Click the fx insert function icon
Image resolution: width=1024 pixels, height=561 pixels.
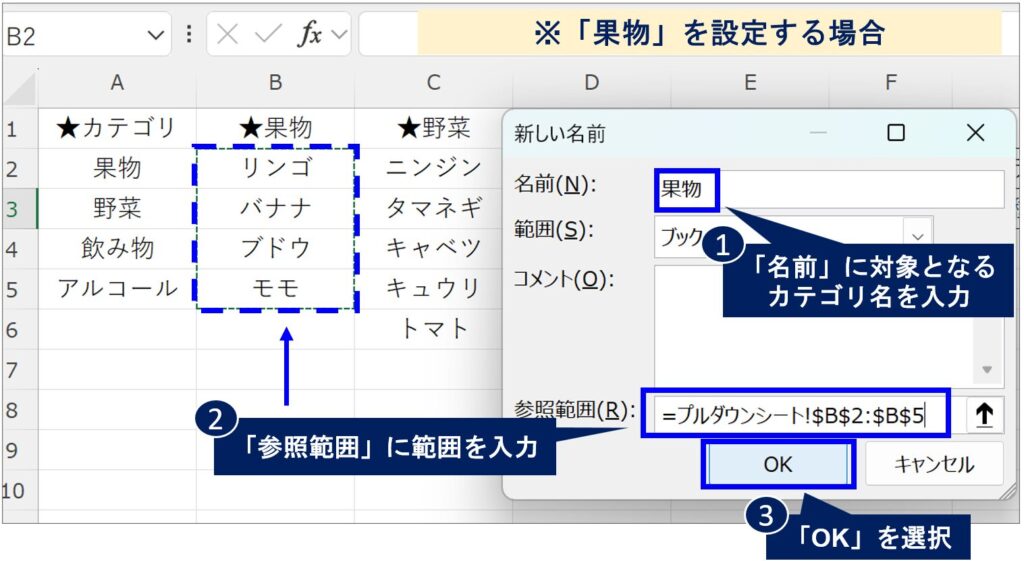click(x=310, y=35)
